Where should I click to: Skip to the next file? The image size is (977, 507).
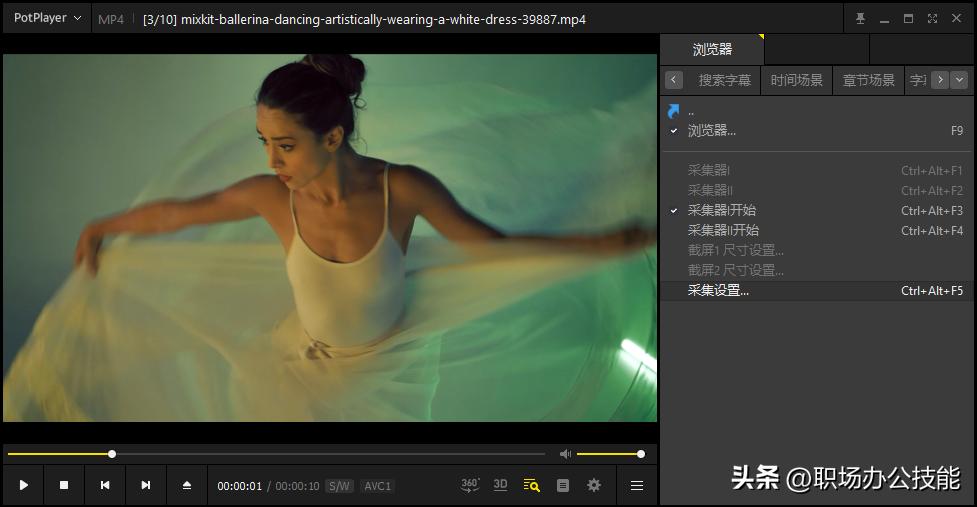coord(146,485)
